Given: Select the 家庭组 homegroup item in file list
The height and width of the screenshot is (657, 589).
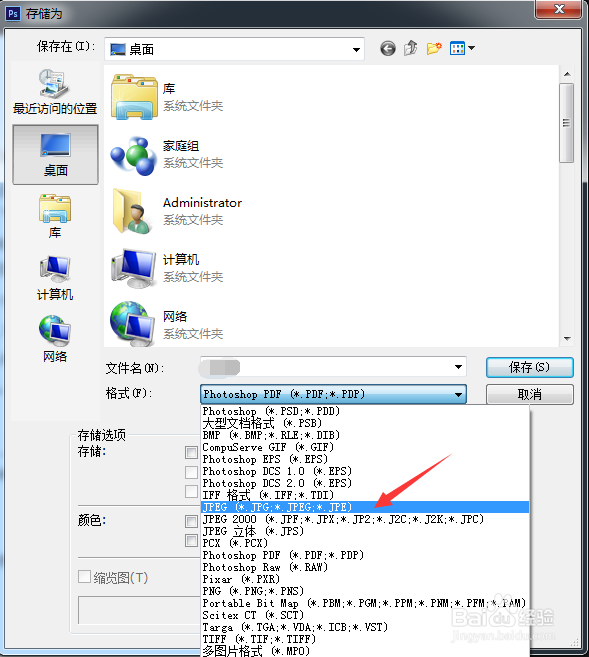Looking at the screenshot, I should 168,155.
